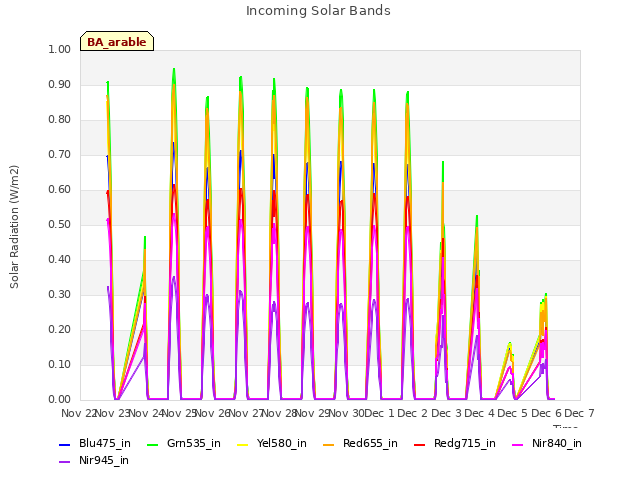Click the Blu475_in legend label
The height and width of the screenshot is (480, 640).
click(x=104, y=443)
